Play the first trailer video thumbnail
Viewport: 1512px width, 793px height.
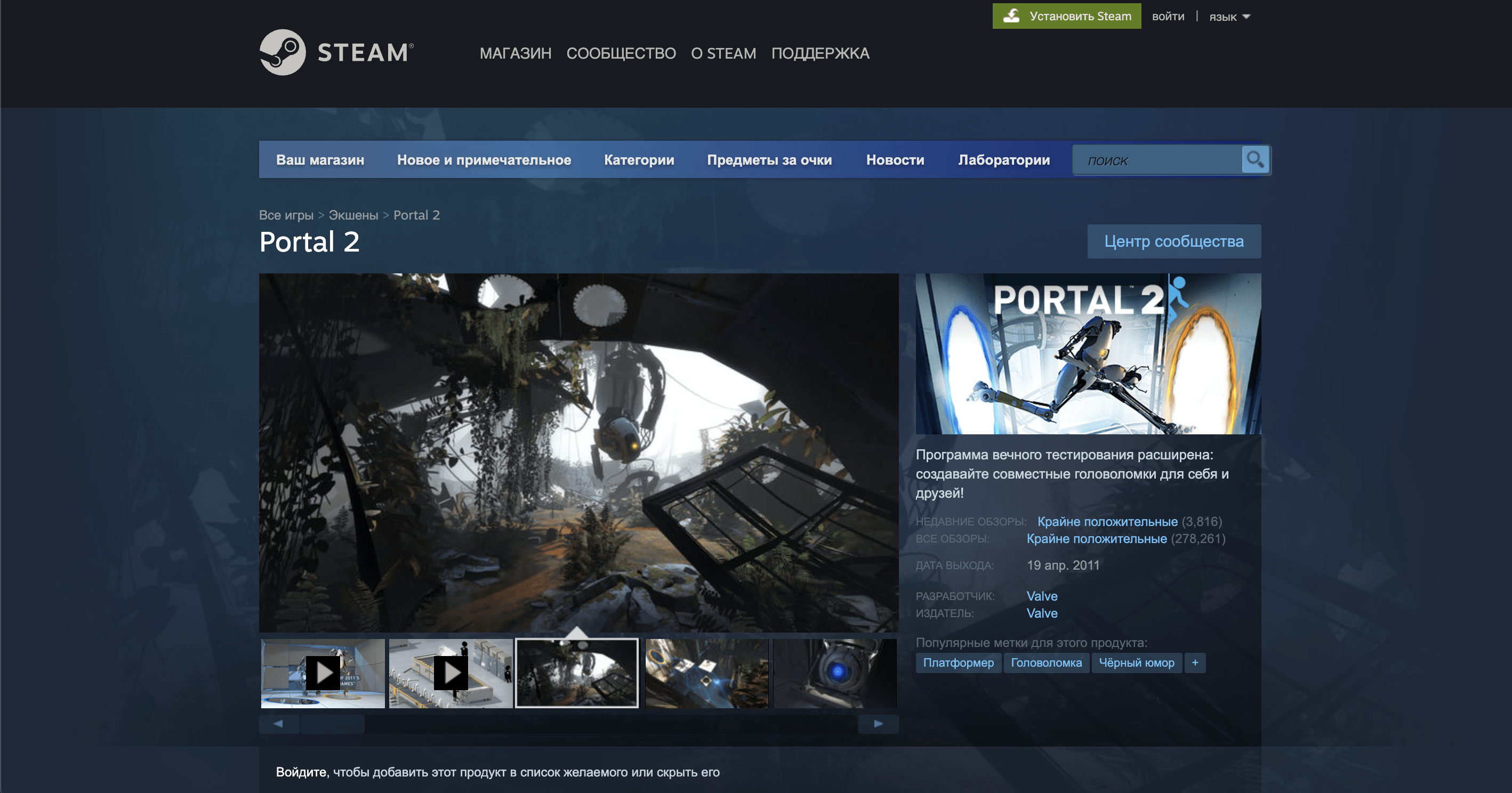323,673
